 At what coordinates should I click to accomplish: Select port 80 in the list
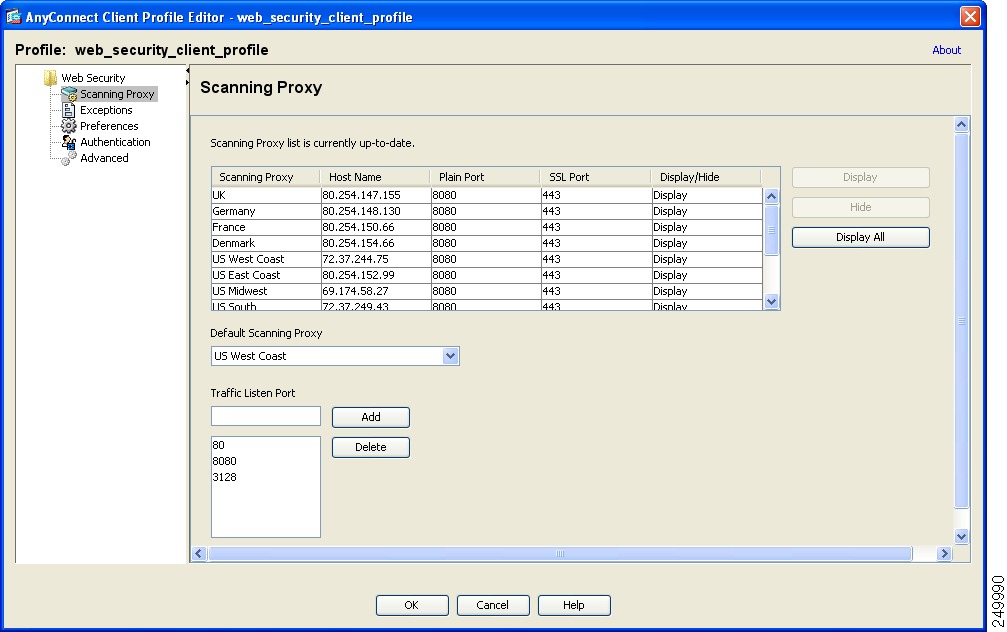(265, 445)
